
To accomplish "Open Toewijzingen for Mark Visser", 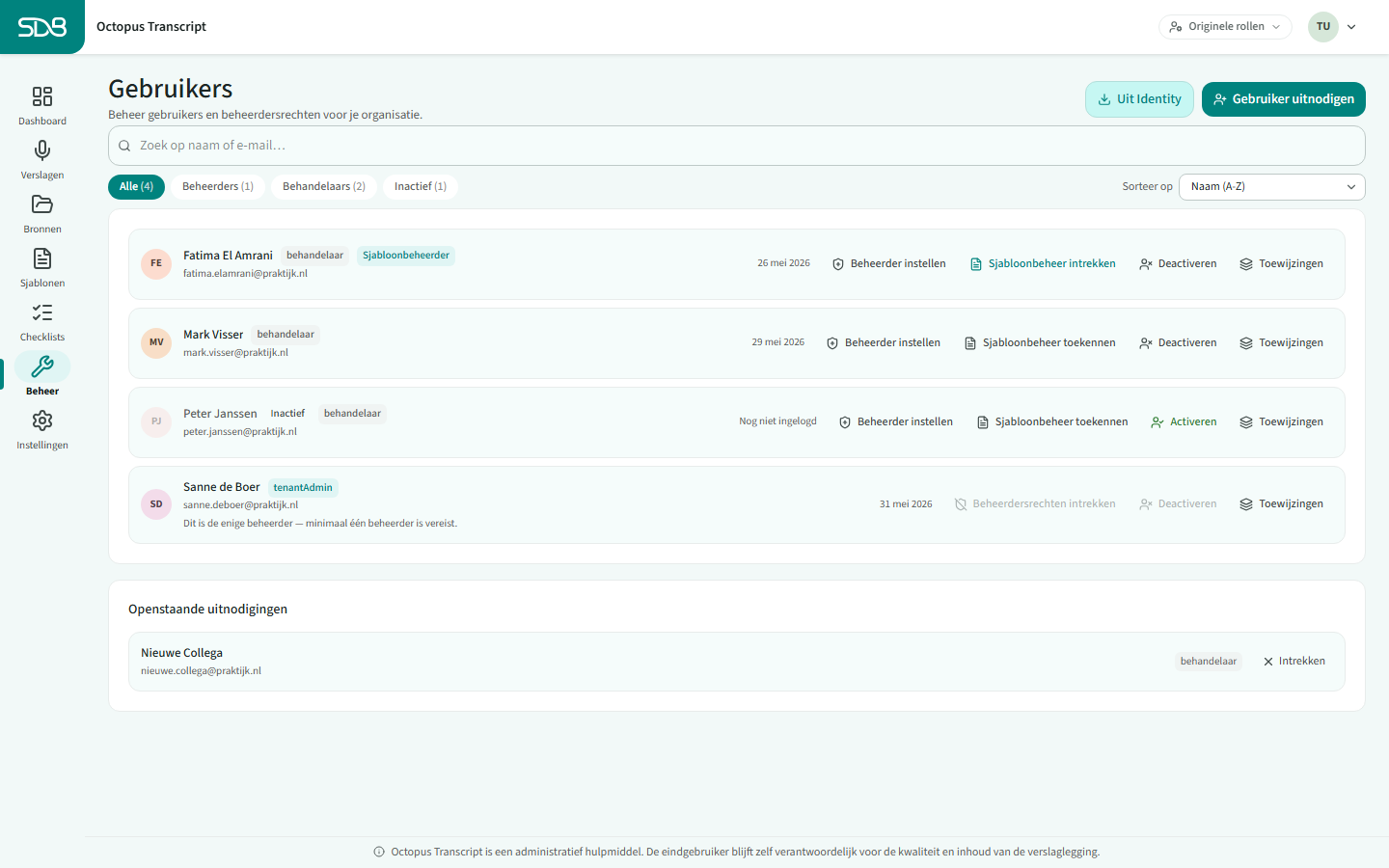I will tap(1281, 343).
